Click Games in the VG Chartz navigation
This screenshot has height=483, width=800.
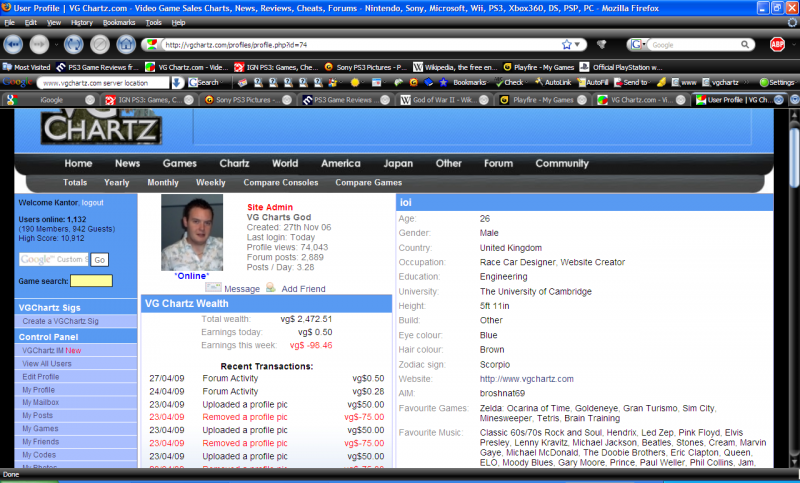tap(180, 164)
